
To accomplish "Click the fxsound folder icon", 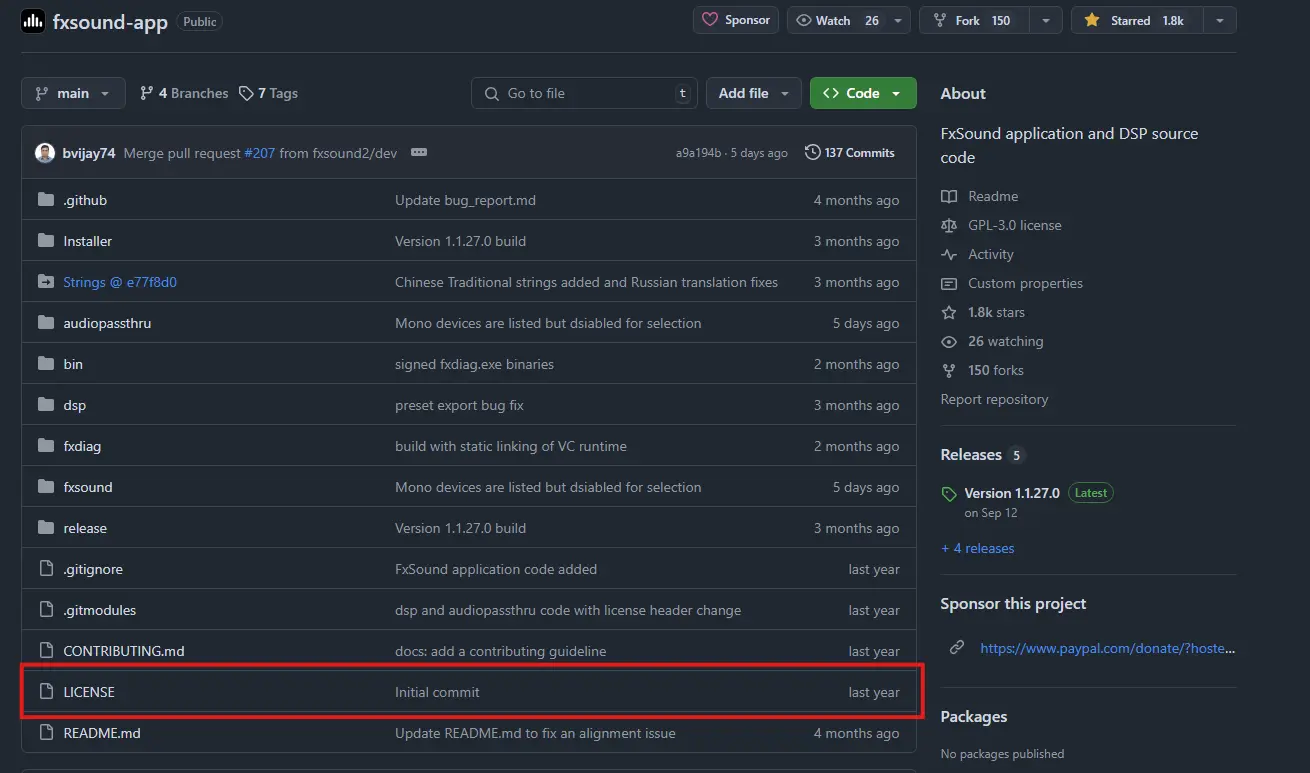I will pyautogui.click(x=45, y=487).
